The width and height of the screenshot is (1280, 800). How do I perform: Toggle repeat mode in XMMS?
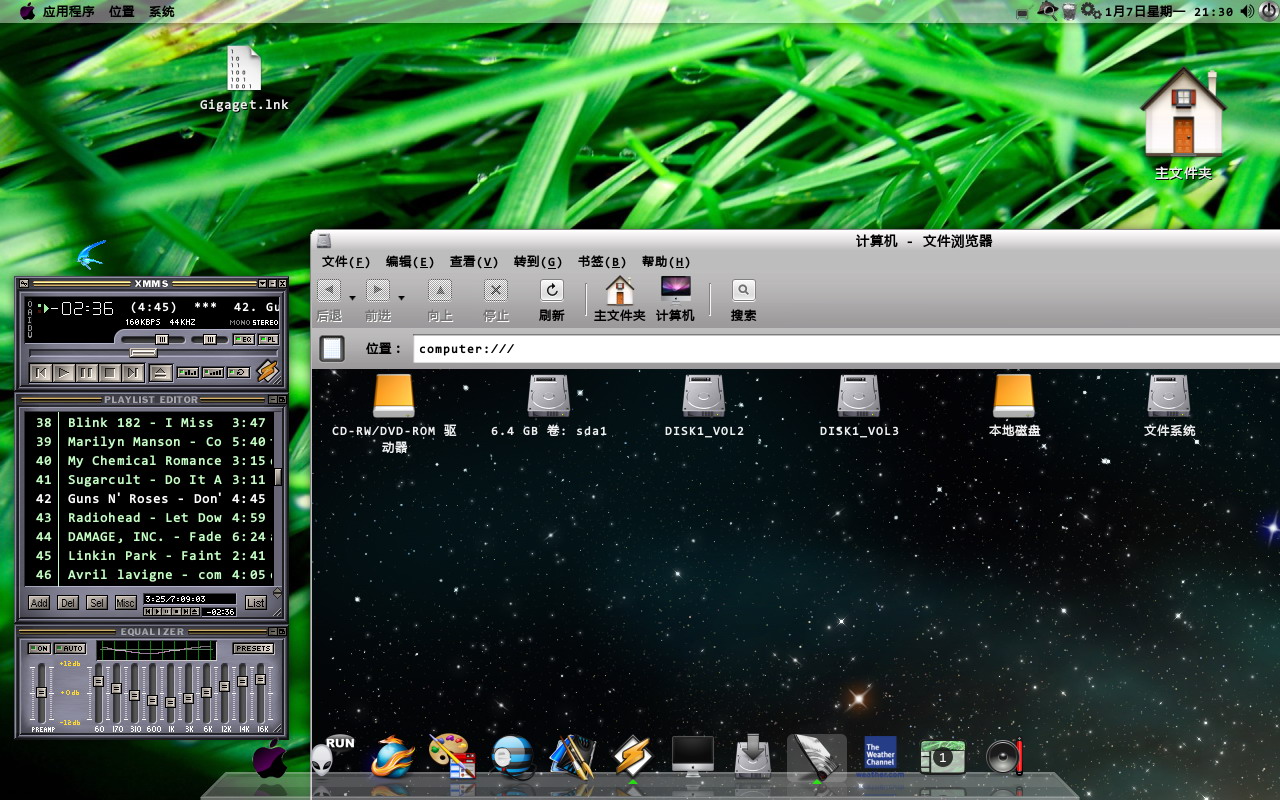coord(239,373)
